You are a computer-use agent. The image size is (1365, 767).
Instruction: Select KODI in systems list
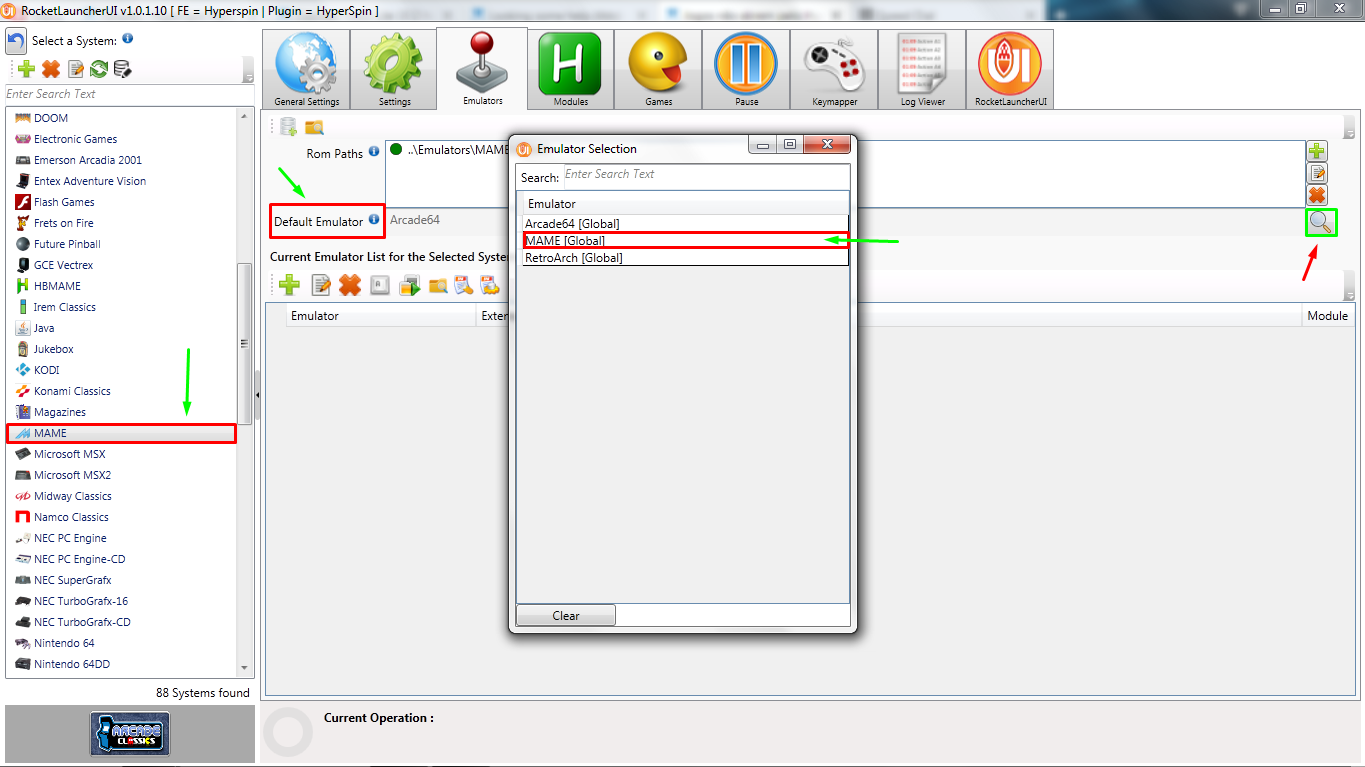point(121,370)
